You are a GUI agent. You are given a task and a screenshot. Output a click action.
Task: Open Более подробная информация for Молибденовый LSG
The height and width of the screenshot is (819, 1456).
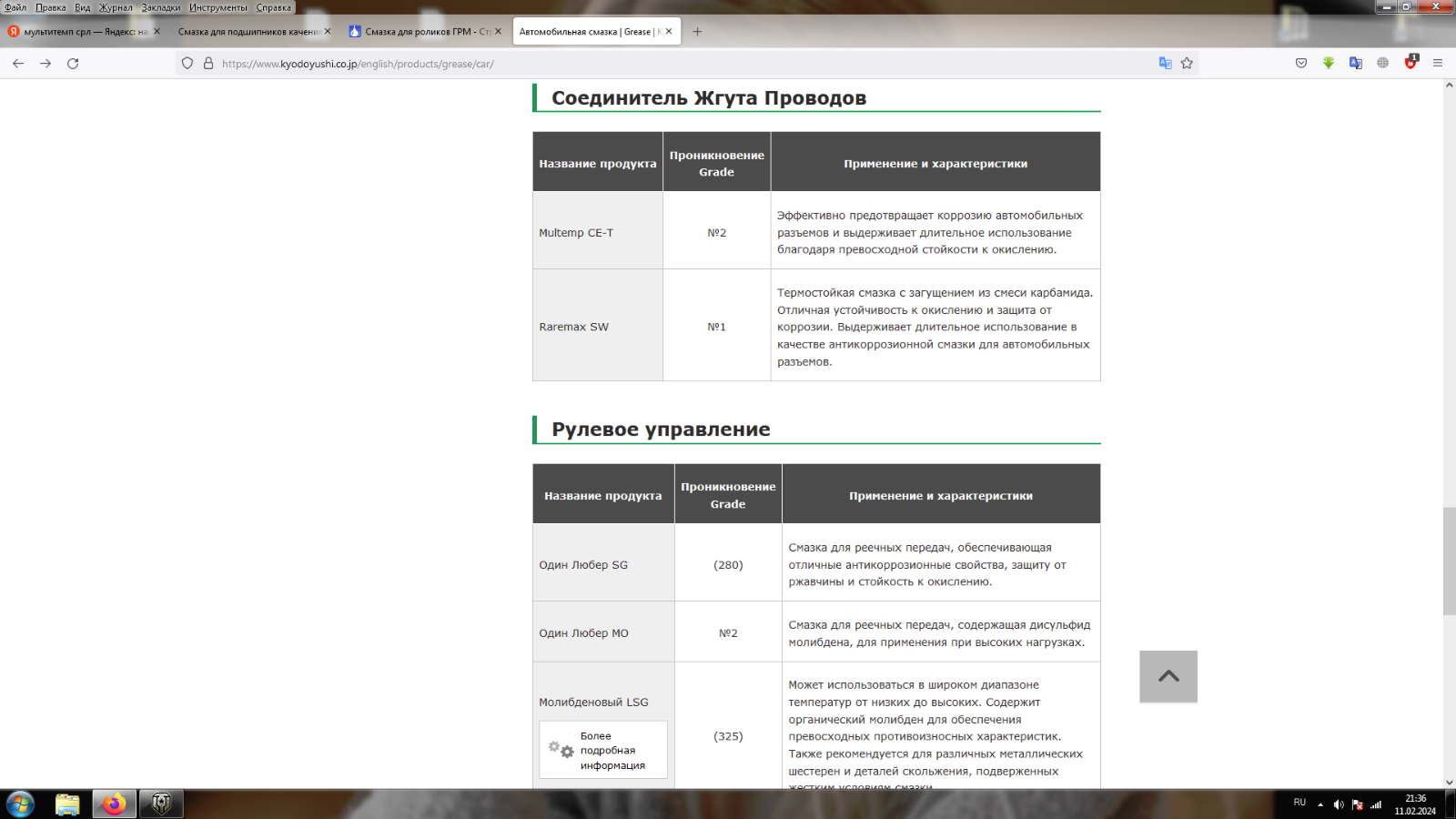coord(603,750)
